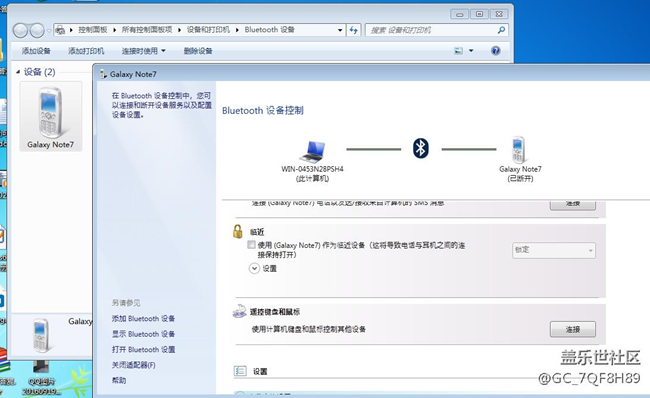Click the remote keyboard and mouse icon
This screenshot has height=398, width=650.
point(240,311)
